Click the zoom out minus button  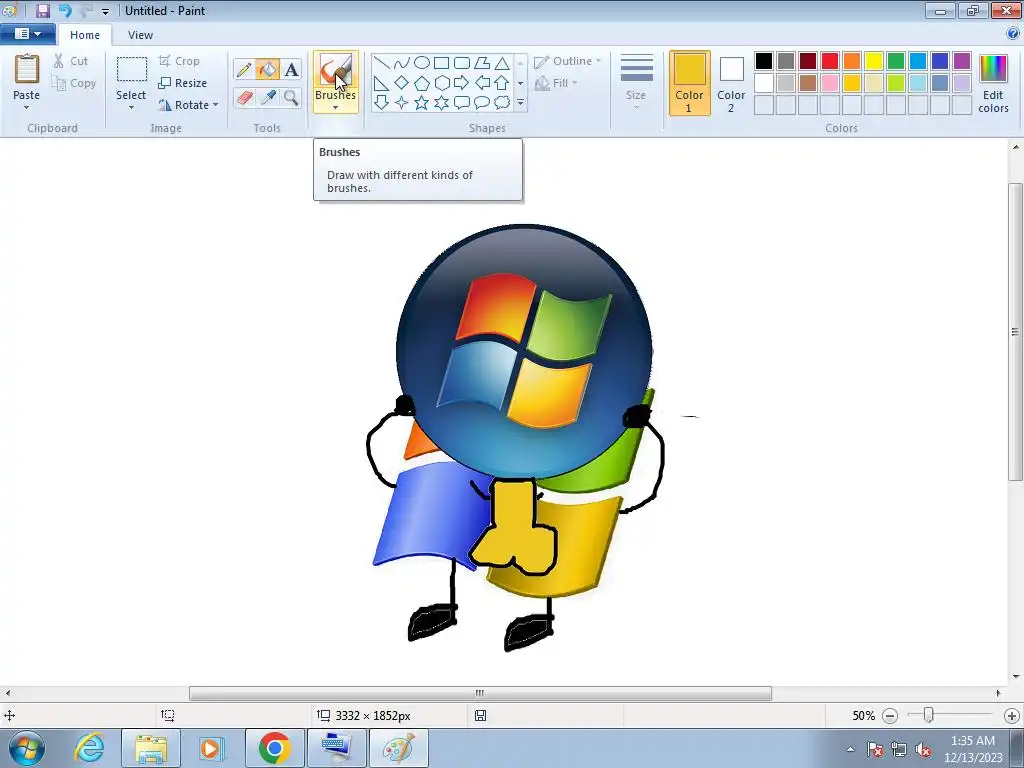[x=889, y=716]
